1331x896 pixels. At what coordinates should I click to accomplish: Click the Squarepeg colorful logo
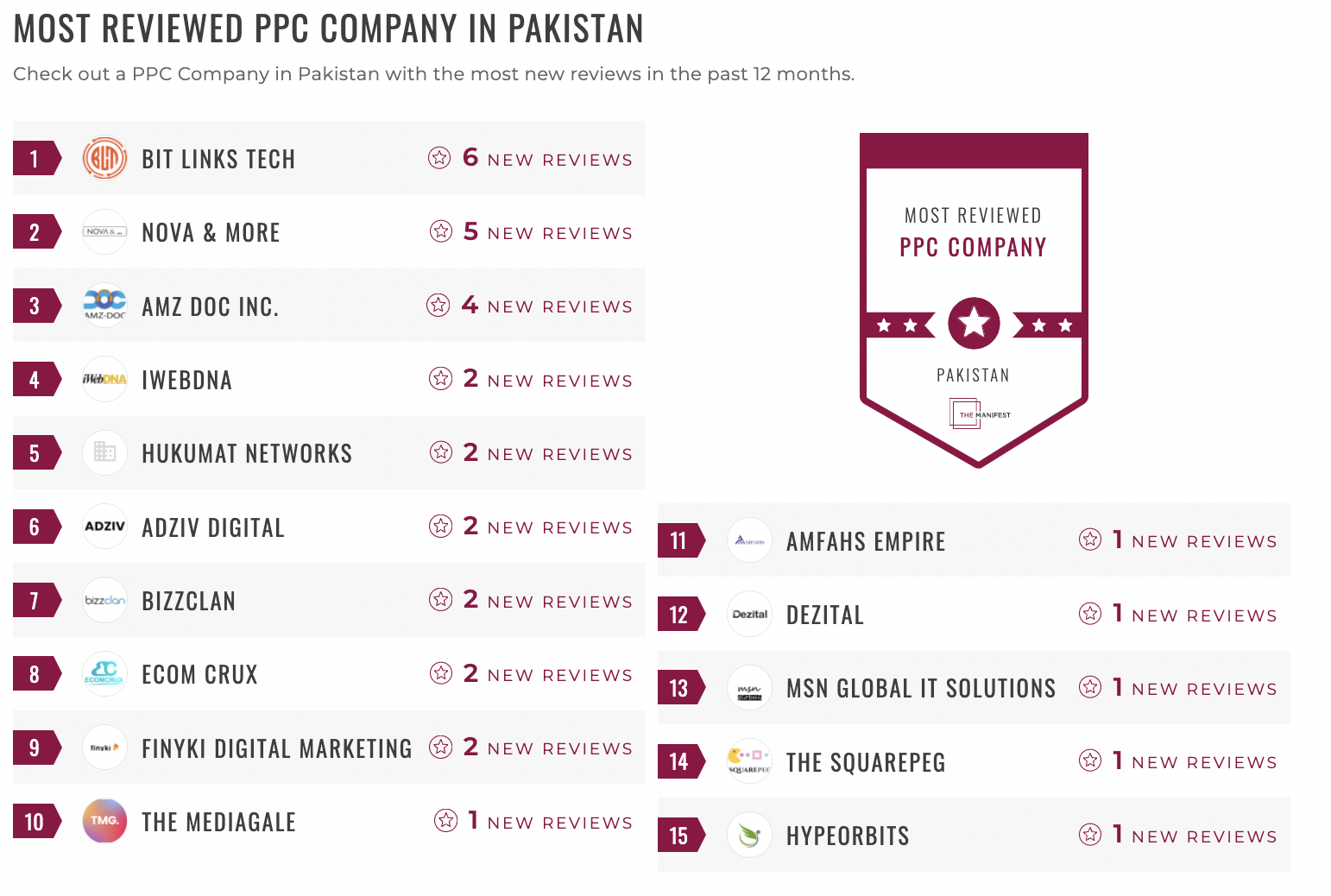[749, 761]
